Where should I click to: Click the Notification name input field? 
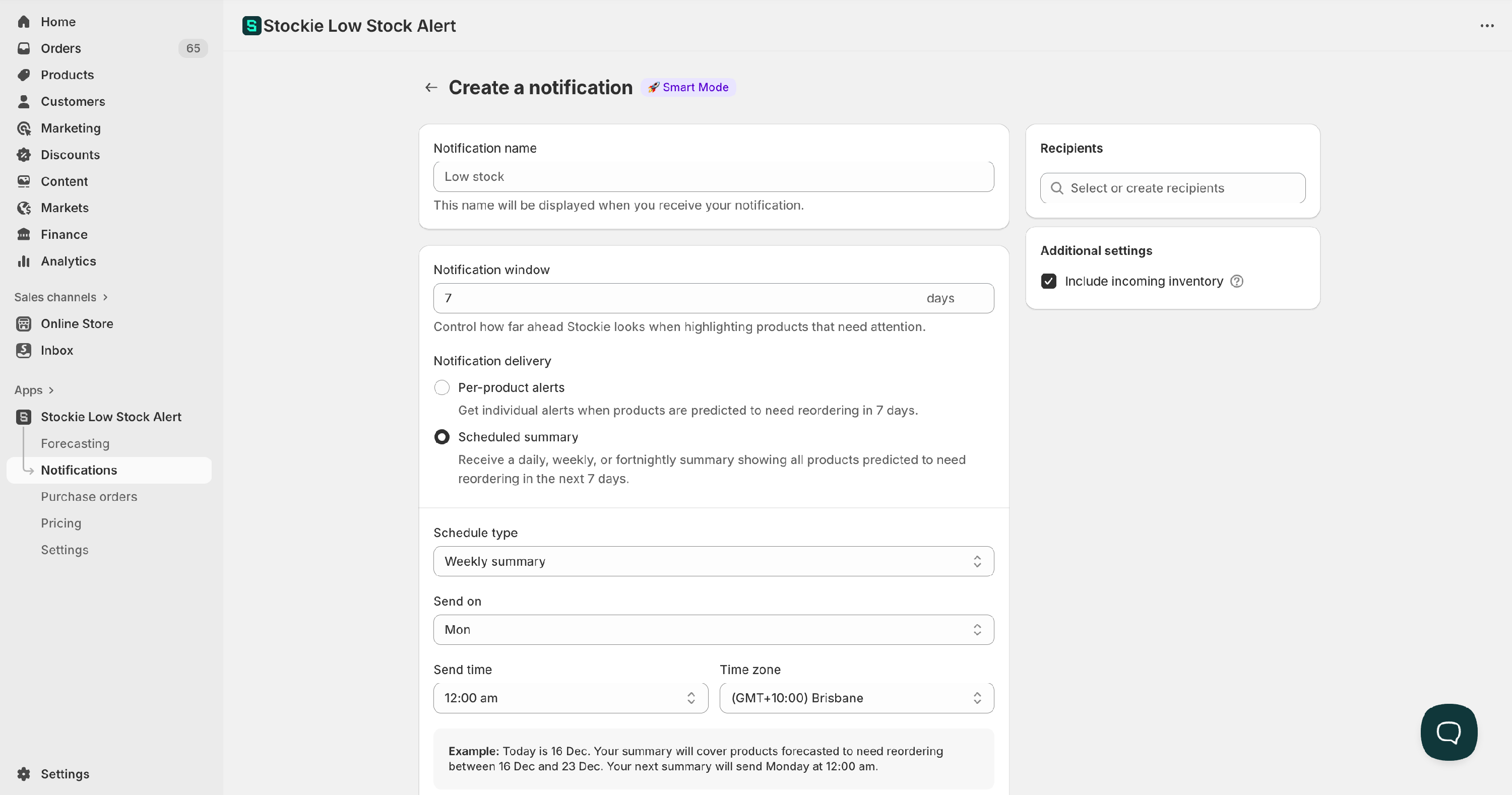pyautogui.click(x=713, y=177)
